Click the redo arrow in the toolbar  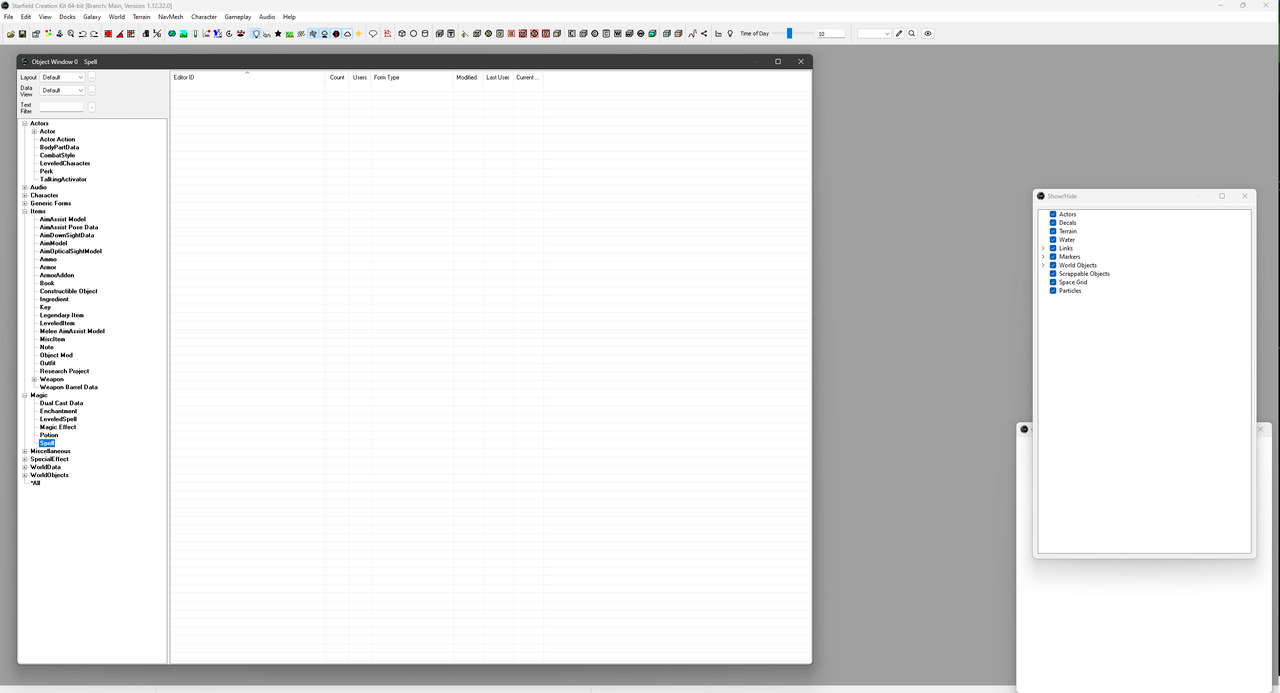coord(94,34)
